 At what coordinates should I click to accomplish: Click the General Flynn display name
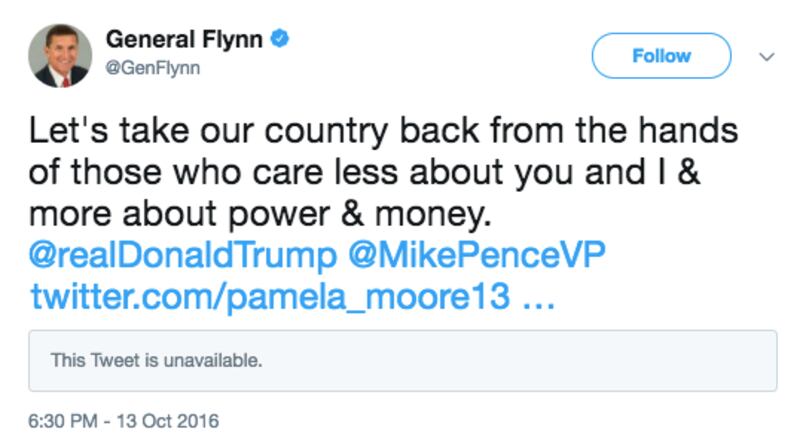186,40
